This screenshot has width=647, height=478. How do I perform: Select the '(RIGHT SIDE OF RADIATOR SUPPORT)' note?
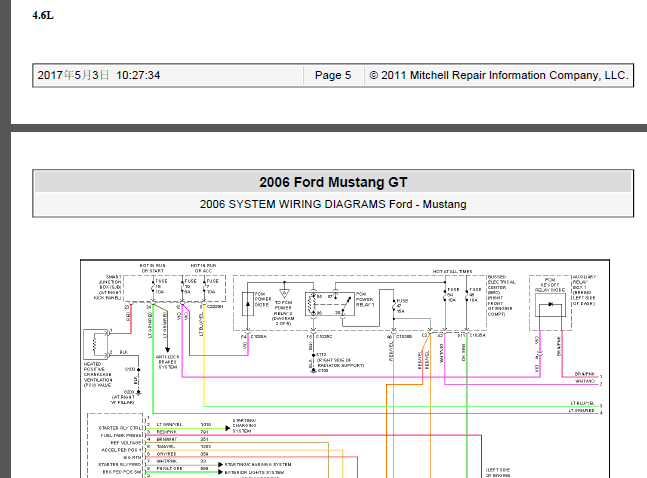point(340,363)
